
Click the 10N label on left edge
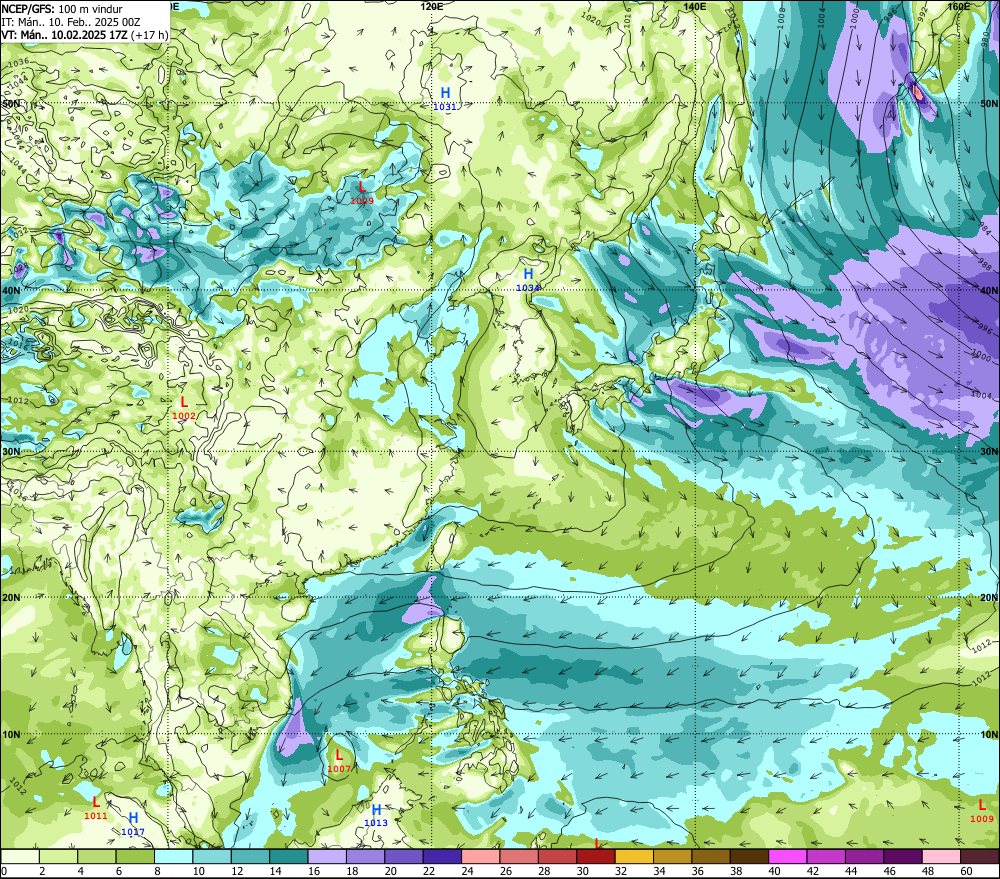(x=11, y=735)
